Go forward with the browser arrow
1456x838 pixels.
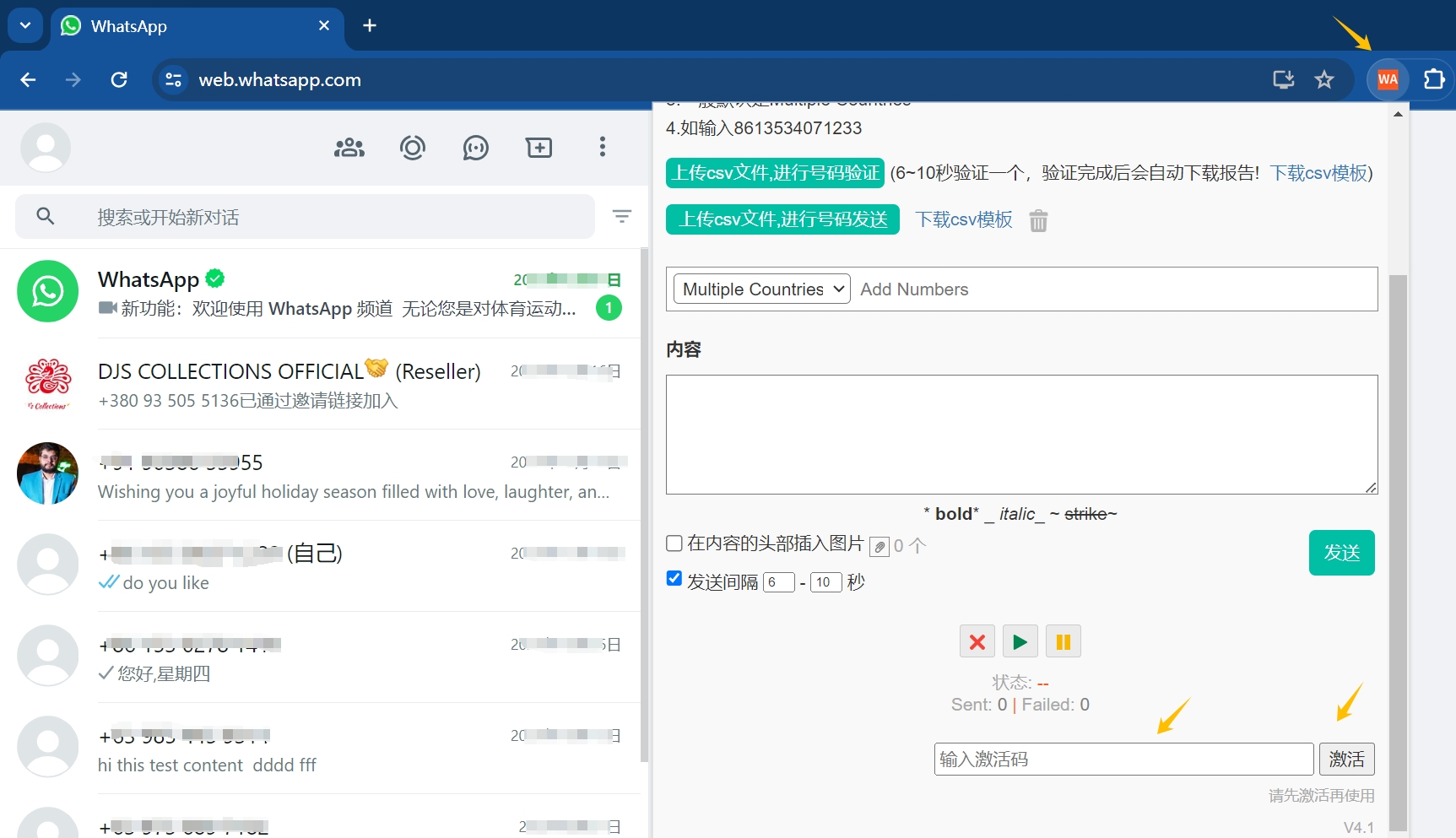point(73,79)
